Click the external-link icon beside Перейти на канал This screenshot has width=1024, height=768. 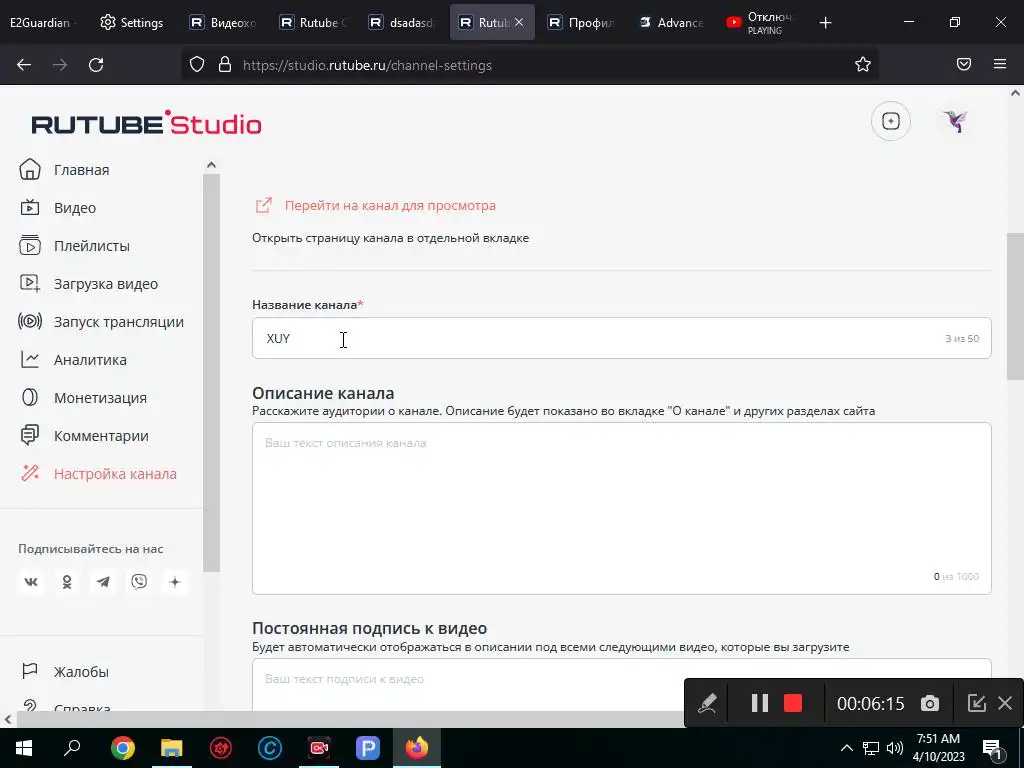click(263, 205)
